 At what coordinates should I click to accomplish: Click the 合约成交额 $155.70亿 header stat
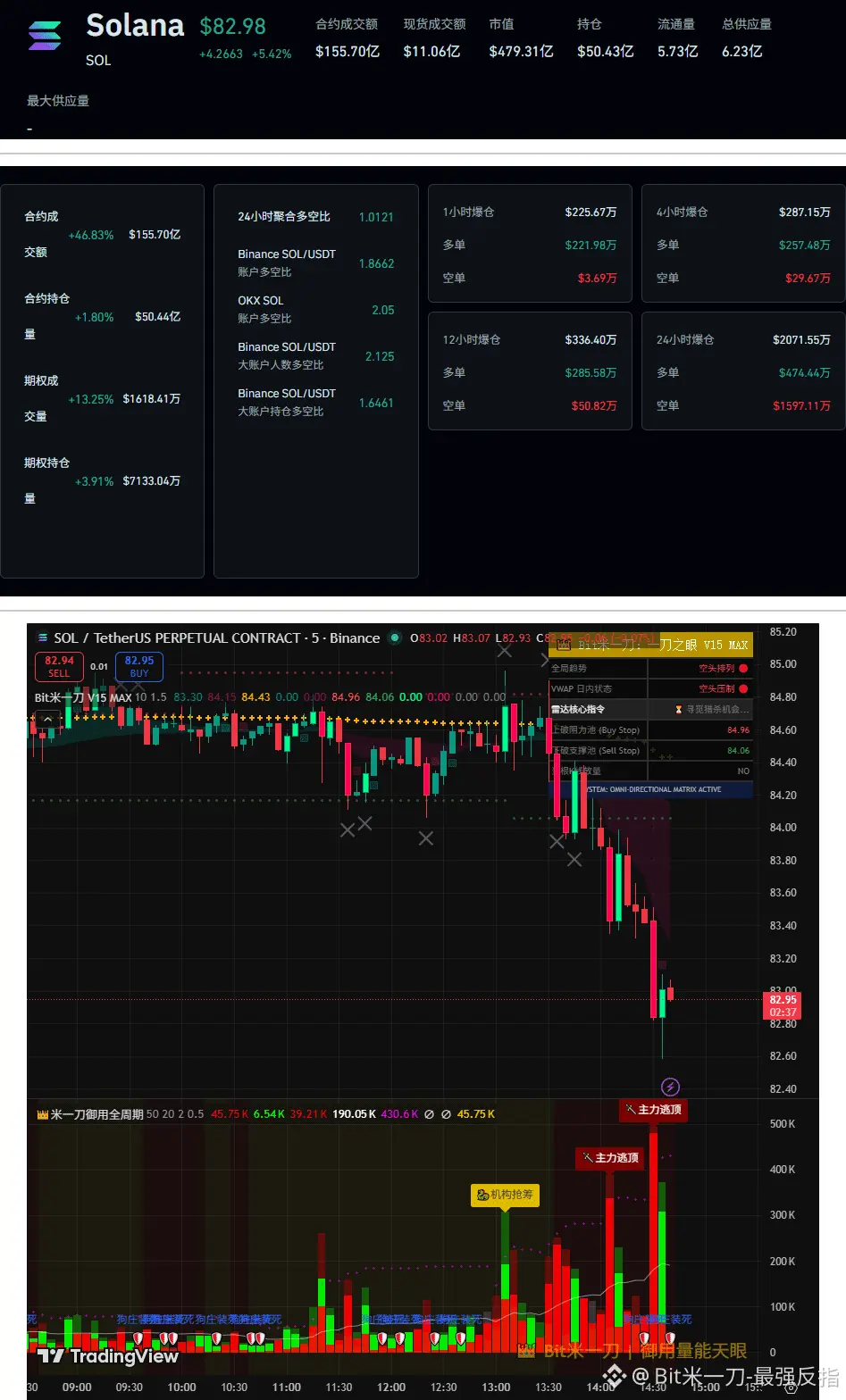tap(347, 38)
